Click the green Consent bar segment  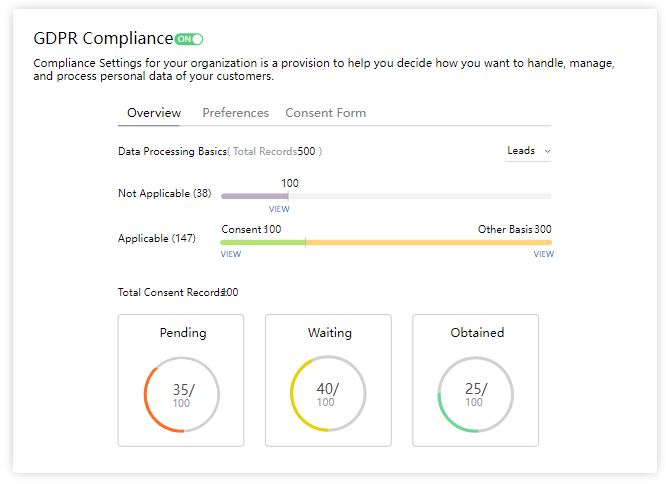[x=262, y=242]
